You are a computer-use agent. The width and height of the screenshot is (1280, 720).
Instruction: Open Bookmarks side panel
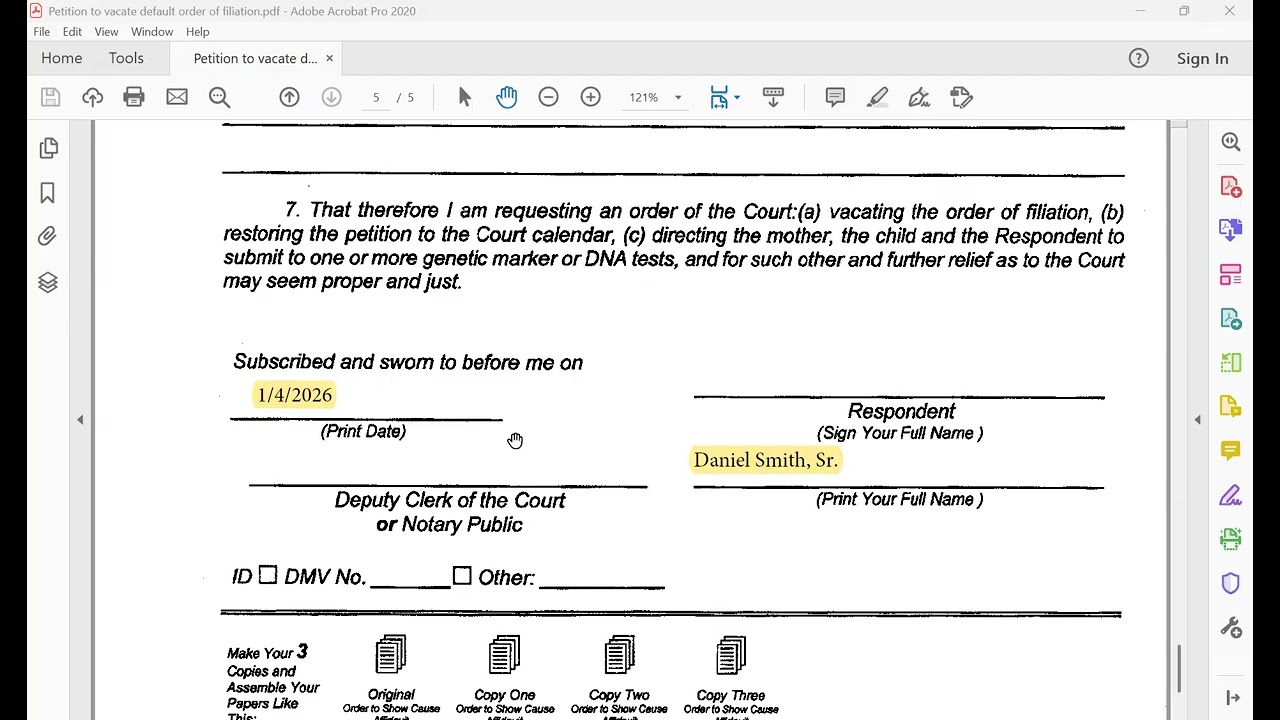[48, 193]
